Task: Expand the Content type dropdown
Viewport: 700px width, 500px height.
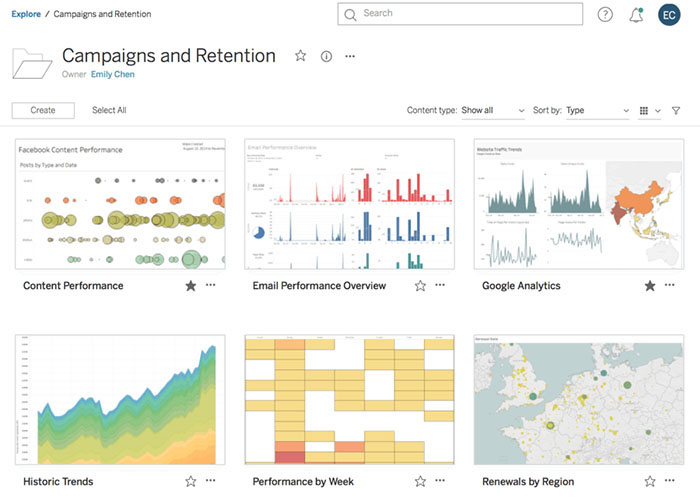Action: (x=492, y=111)
